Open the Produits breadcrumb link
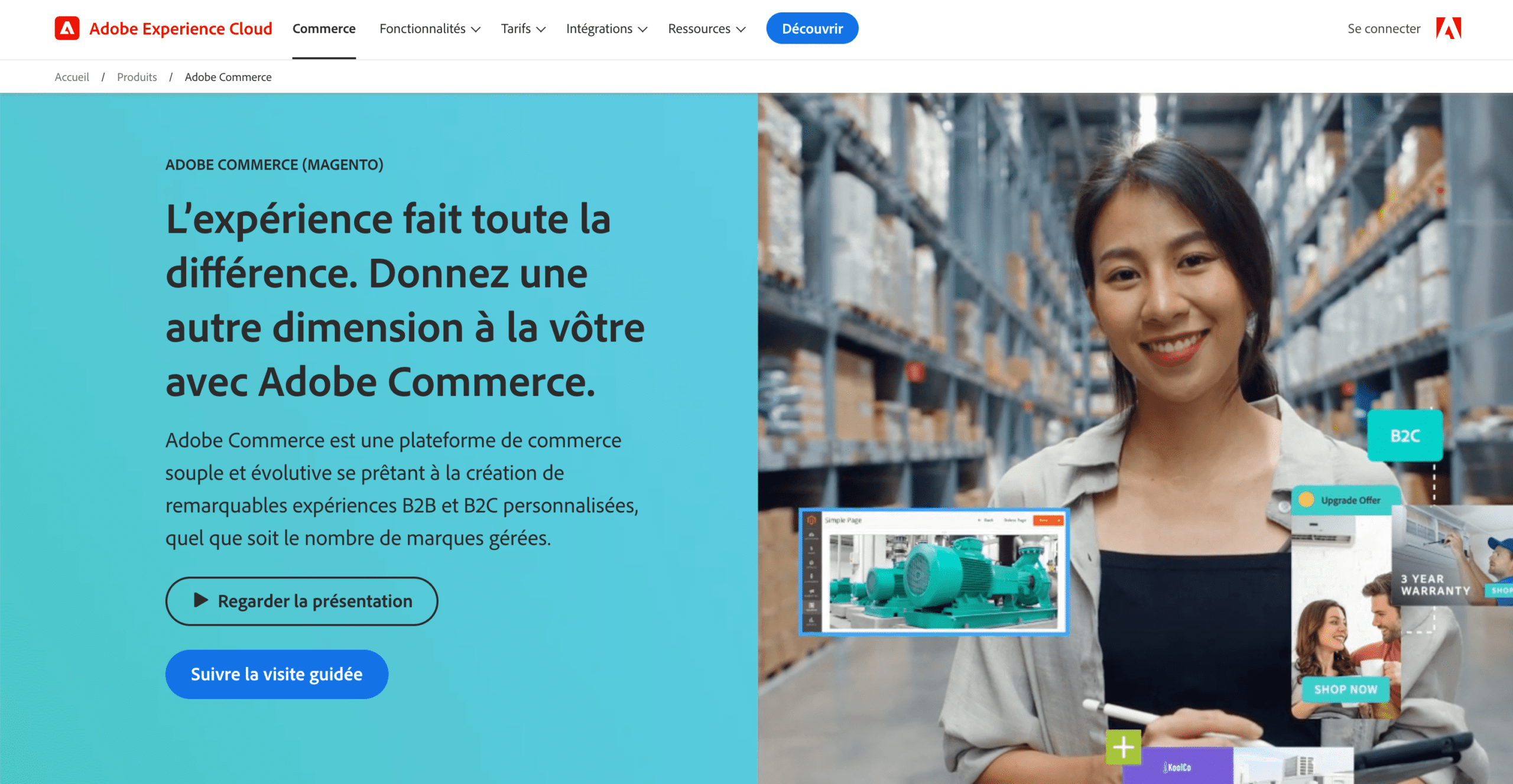1513x784 pixels. [137, 77]
